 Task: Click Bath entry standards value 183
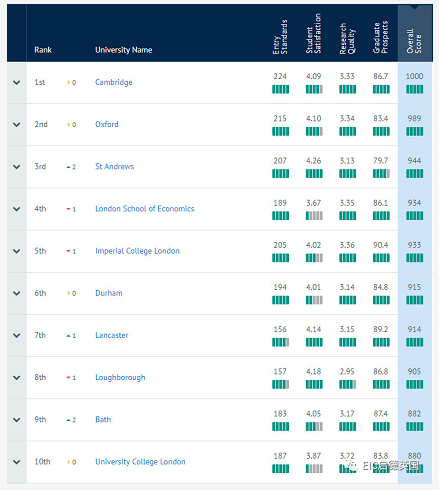coord(280,414)
